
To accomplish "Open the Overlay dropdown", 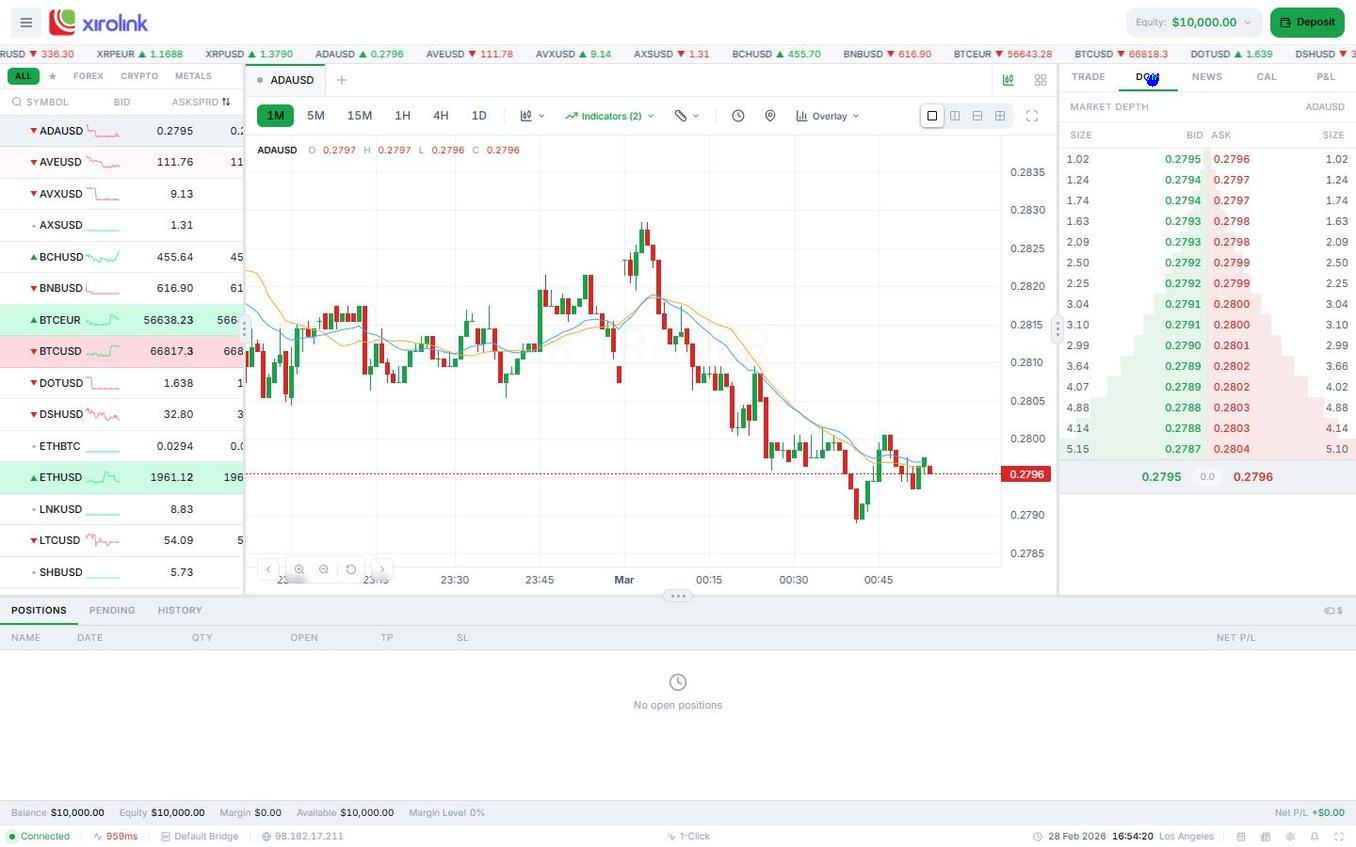I will 828,116.
